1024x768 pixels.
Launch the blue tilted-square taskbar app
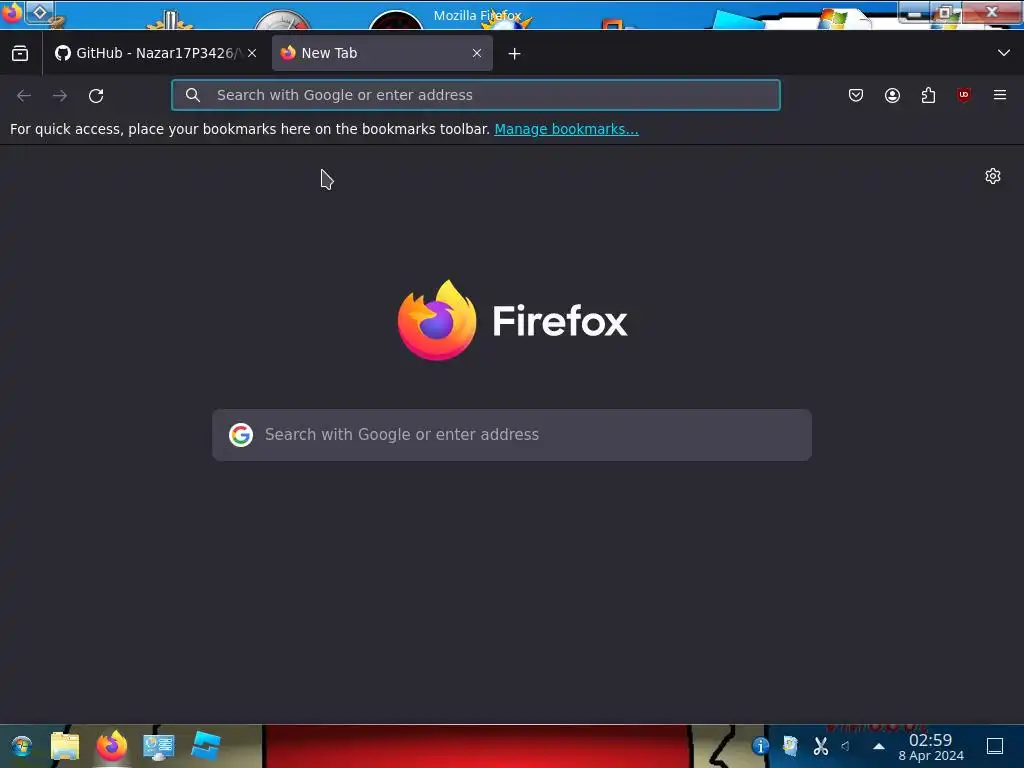(206, 746)
